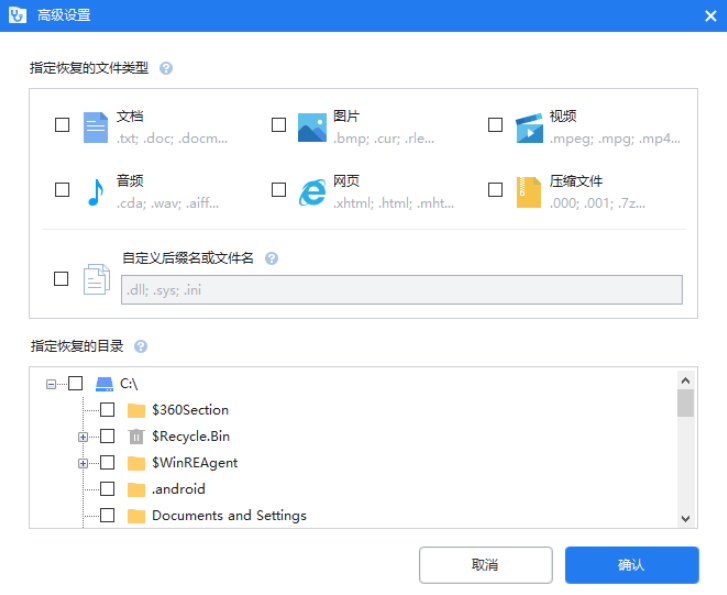The height and width of the screenshot is (595, 727).
Task: Enable the 图片 file type checkbox
Action: click(x=279, y=125)
